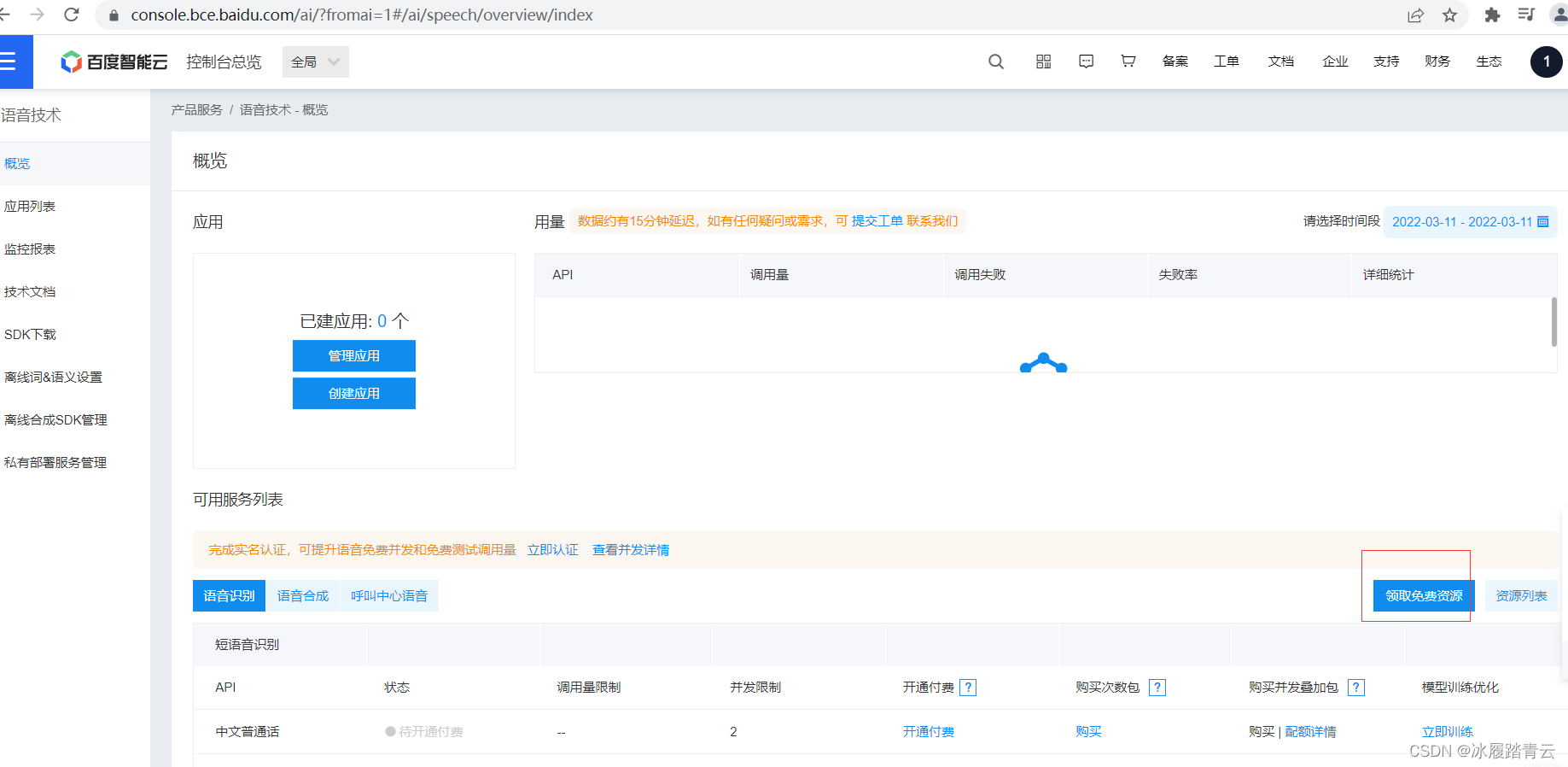Select 应用列表 in the sidebar
1568x767 pixels.
click(x=30, y=206)
